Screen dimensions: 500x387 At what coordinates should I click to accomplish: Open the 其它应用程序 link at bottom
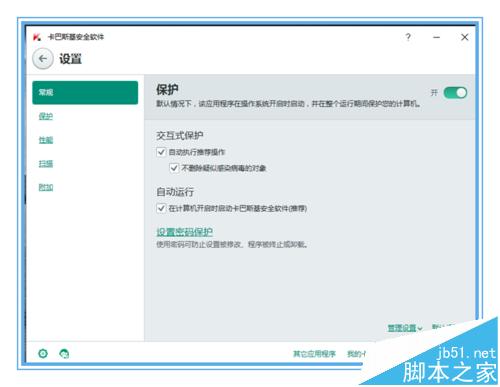(314, 354)
